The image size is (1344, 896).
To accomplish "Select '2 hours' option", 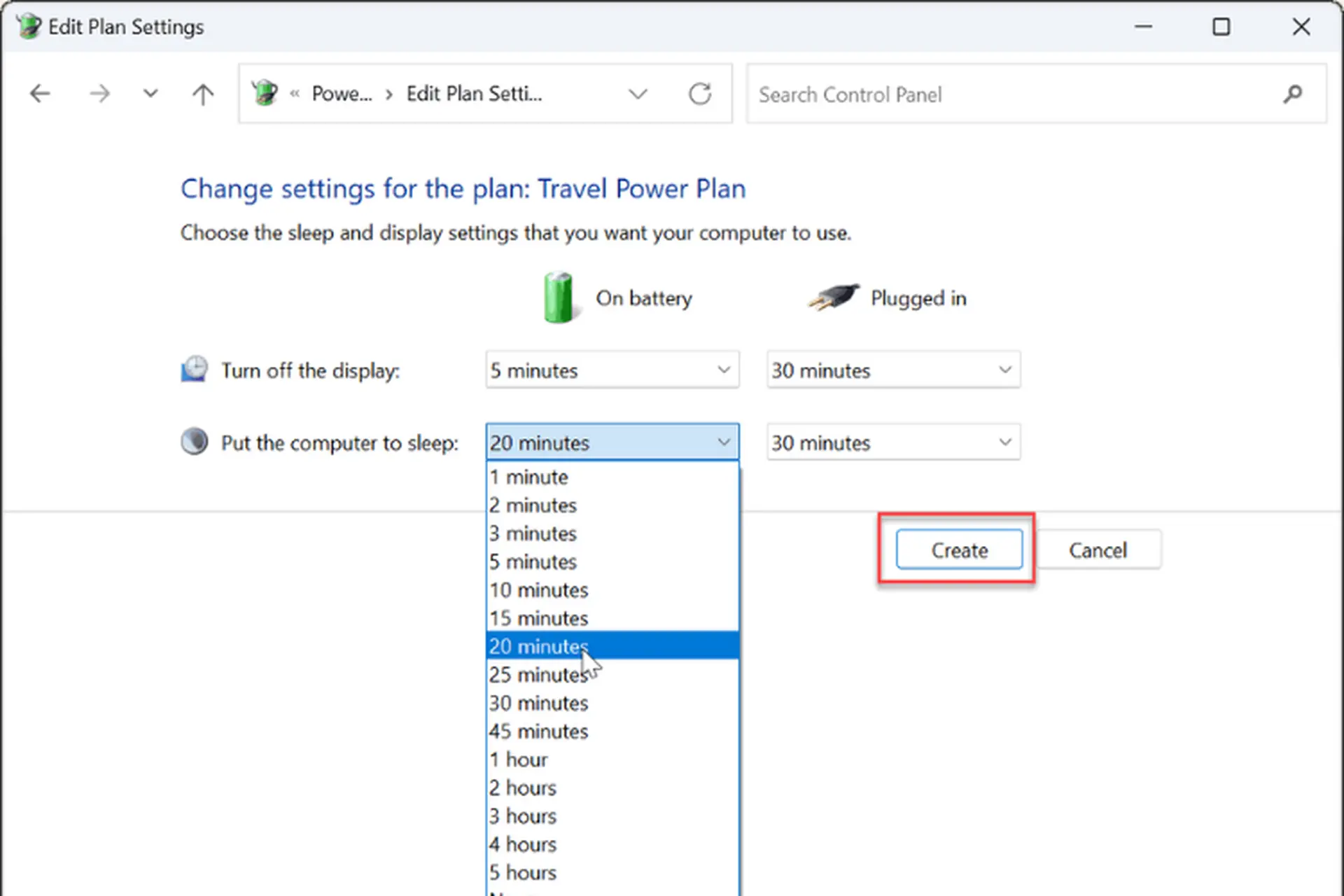I will coord(612,787).
